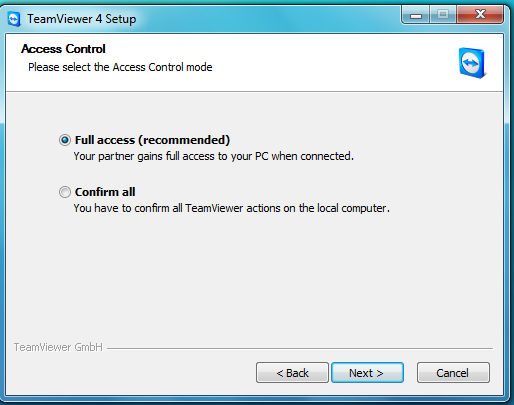Click the disabled maximize button

point(443,15)
